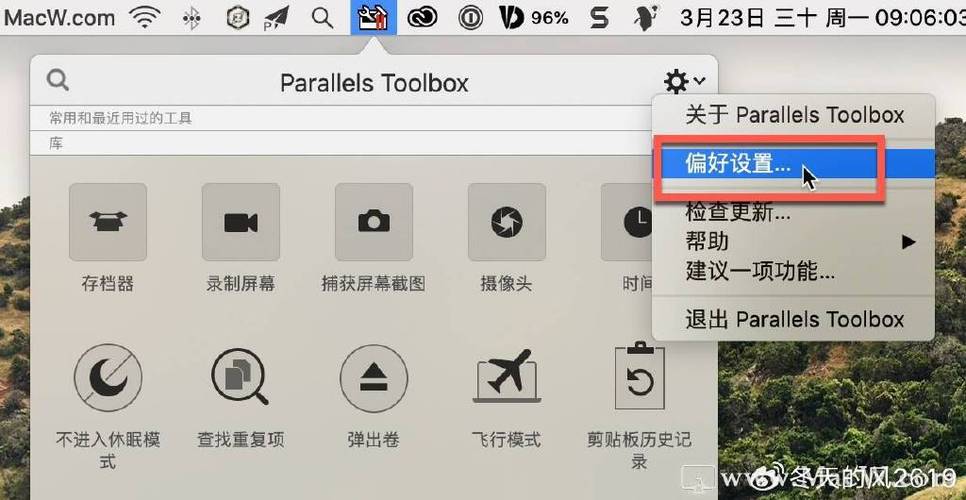Launch the Record Screen tool (录制屏幕)

coord(241,222)
